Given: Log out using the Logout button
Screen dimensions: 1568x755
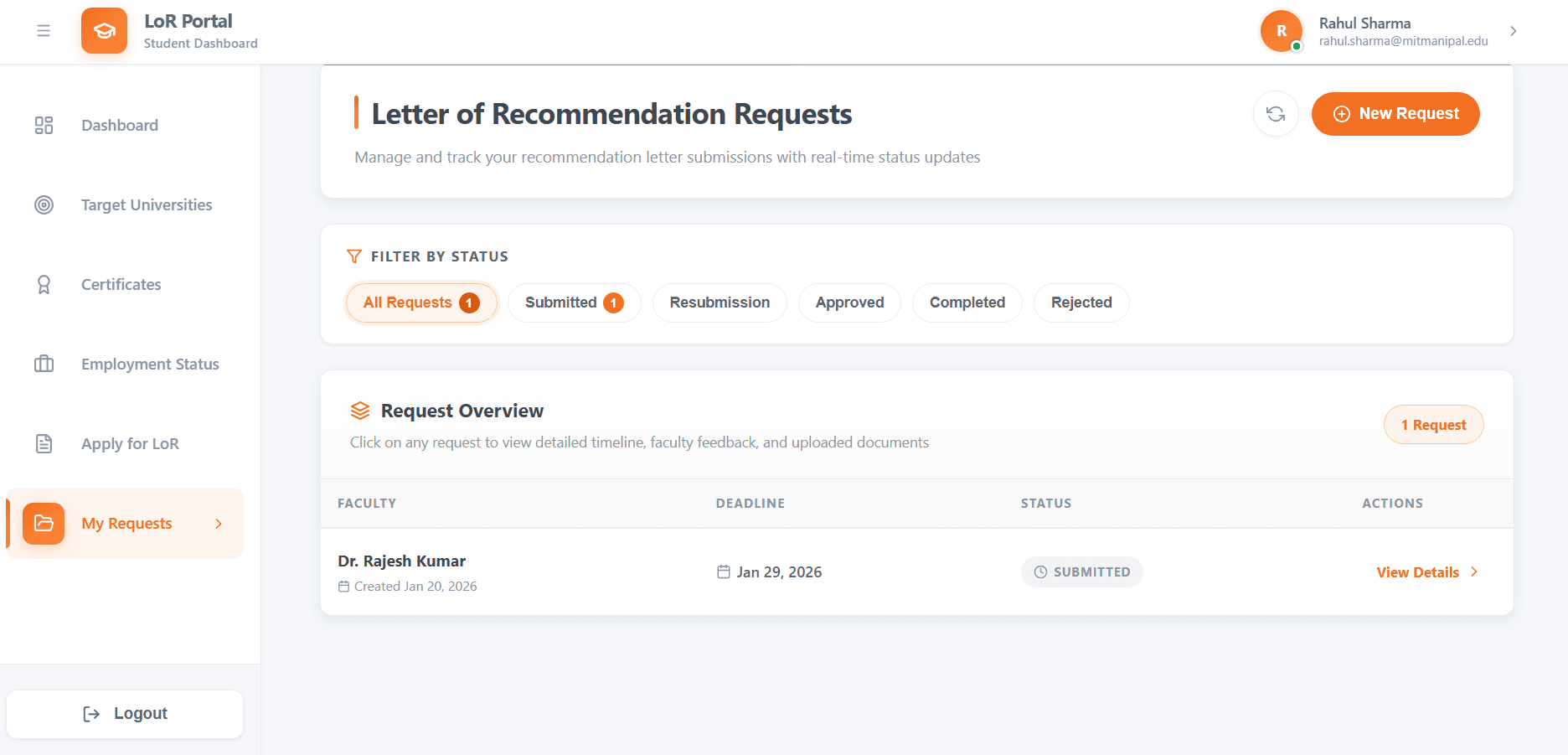Looking at the screenshot, I should [x=125, y=714].
